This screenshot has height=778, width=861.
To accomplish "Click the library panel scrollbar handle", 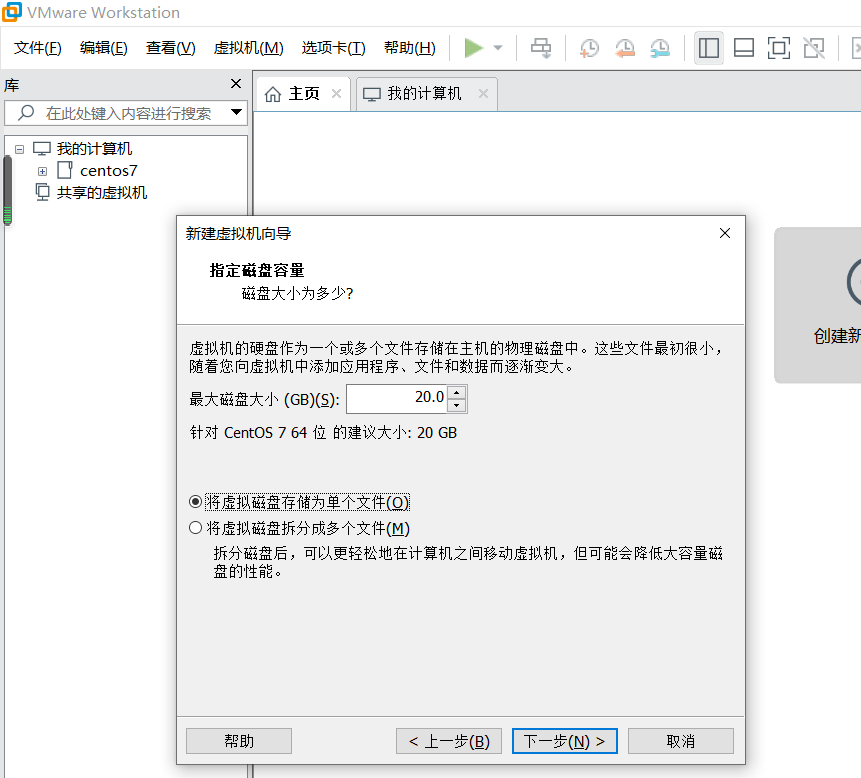I will [x=8, y=191].
